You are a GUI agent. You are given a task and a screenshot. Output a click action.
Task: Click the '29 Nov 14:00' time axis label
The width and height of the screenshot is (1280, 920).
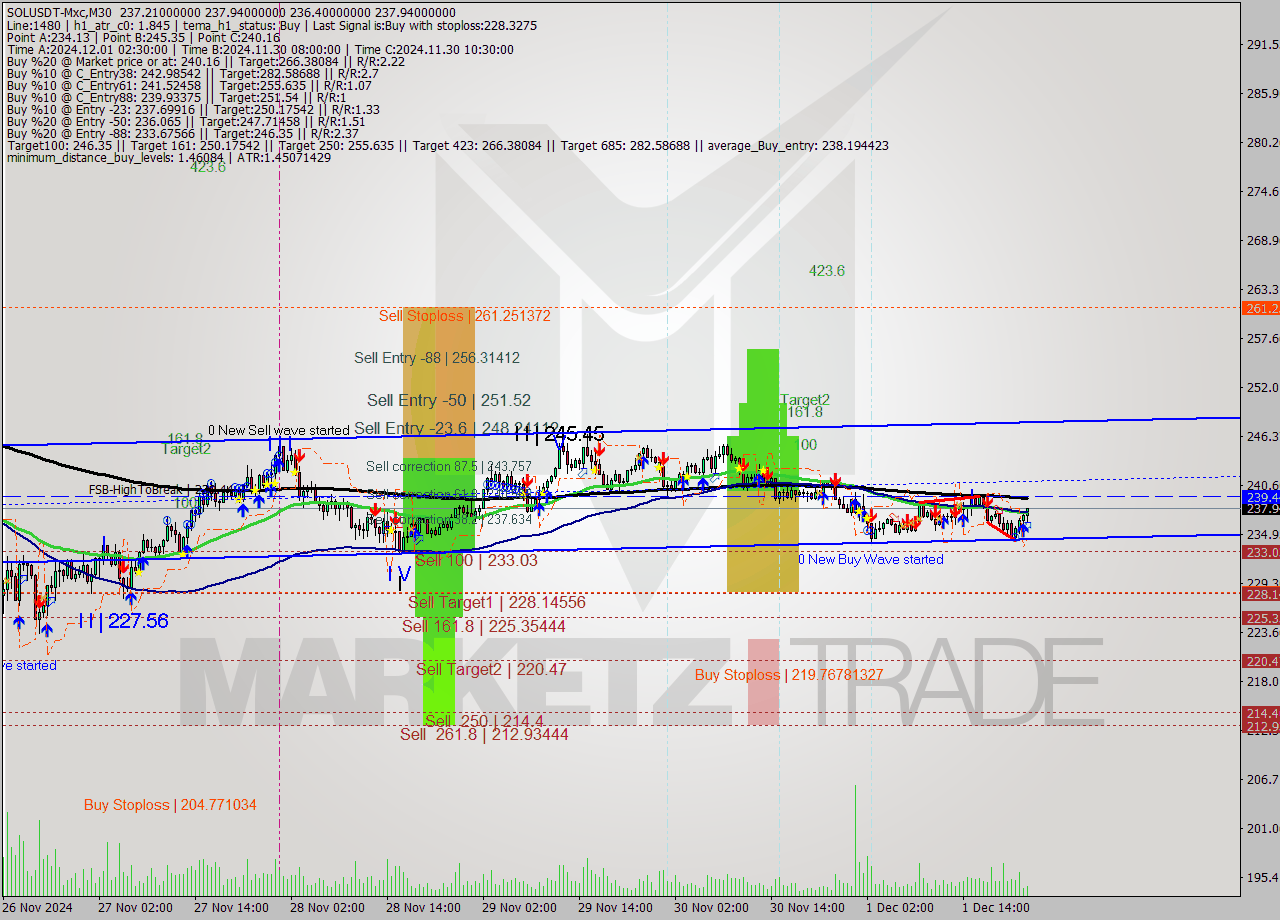[x=616, y=908]
